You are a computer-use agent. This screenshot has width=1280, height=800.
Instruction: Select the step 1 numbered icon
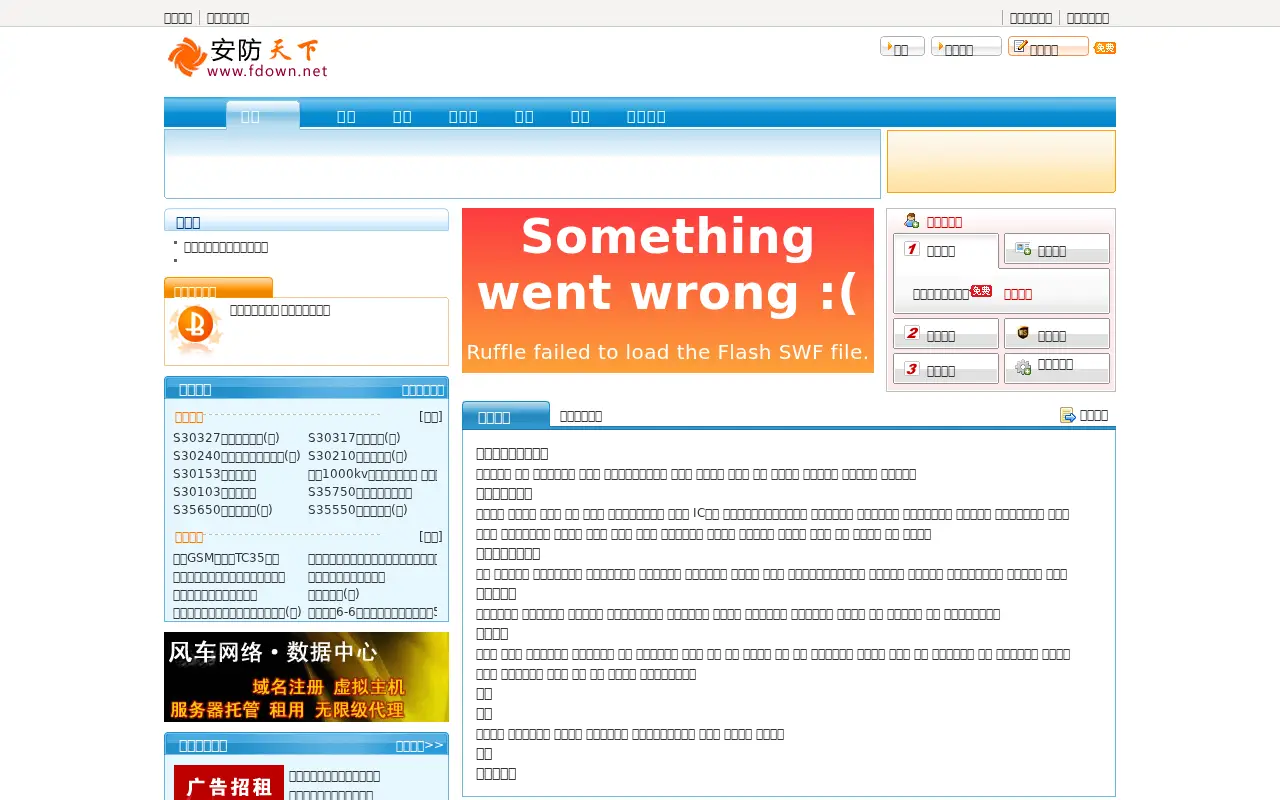(x=912, y=249)
